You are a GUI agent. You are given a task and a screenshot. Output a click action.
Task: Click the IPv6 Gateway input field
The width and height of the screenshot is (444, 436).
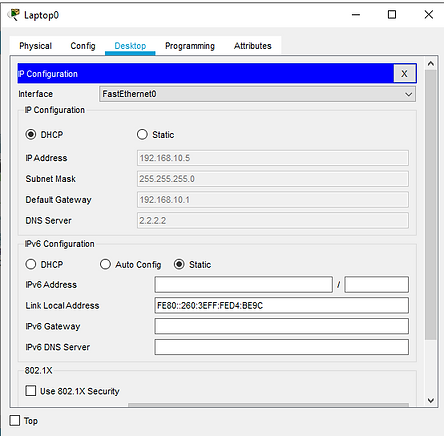[x=281, y=326]
